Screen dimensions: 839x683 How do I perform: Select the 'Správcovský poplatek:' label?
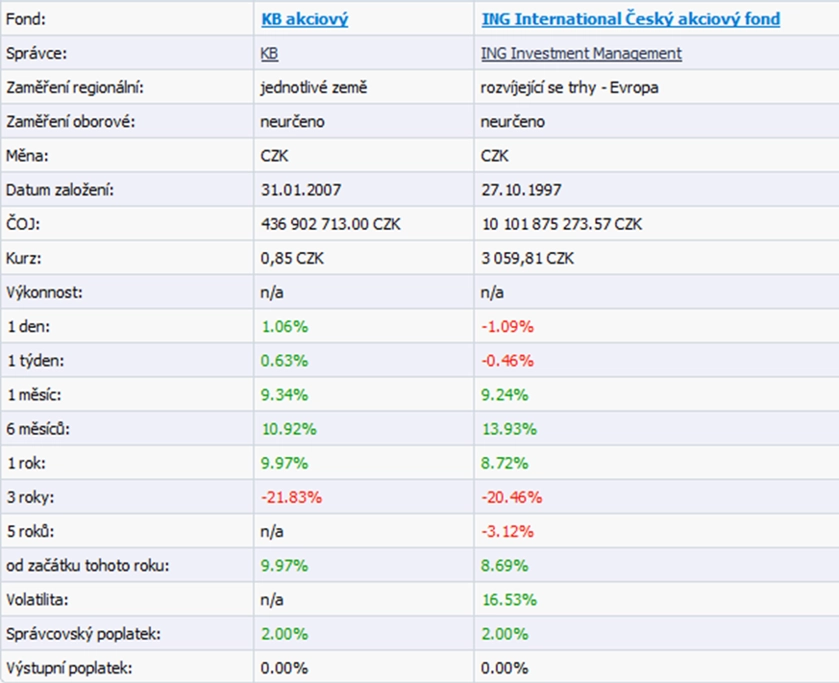[x=83, y=634]
